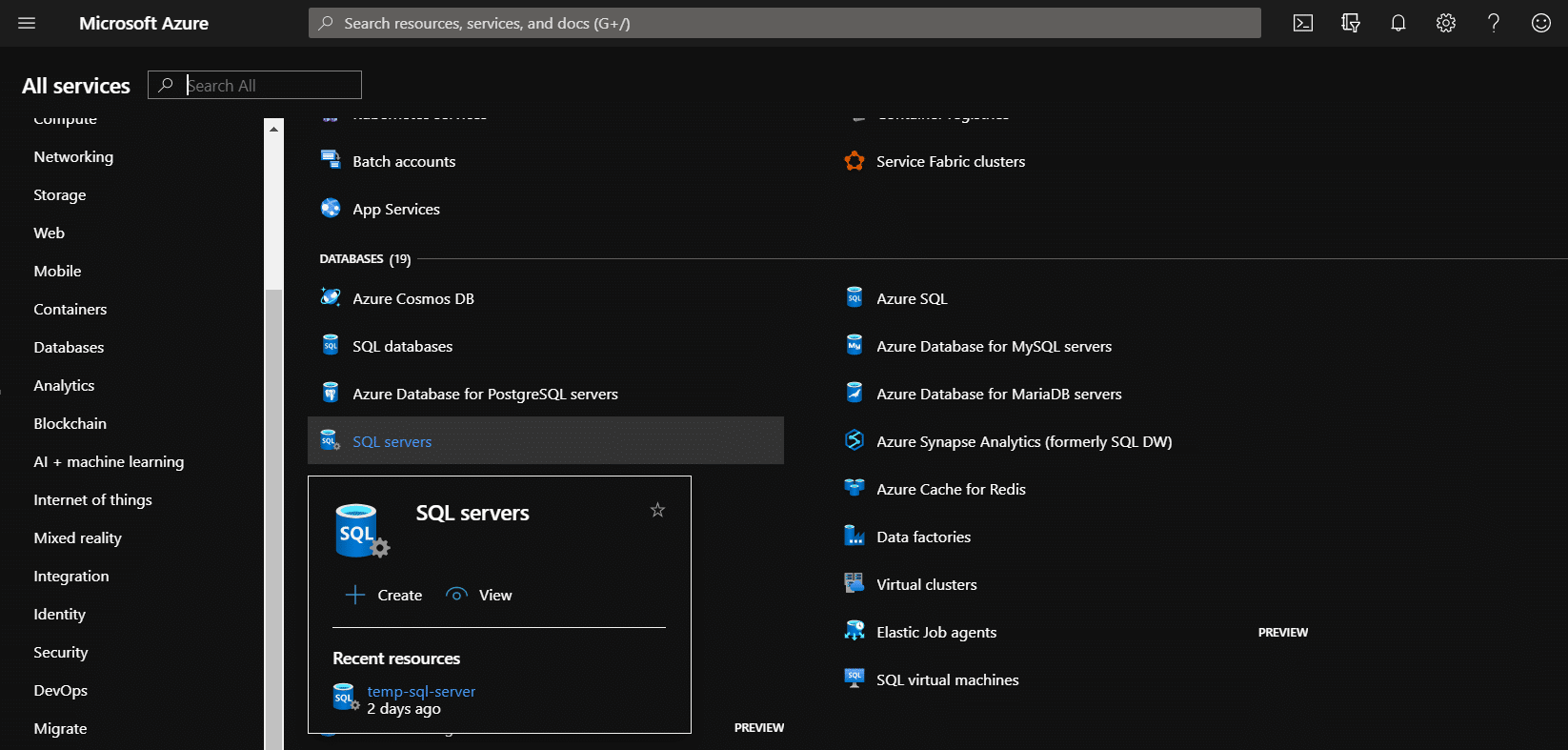The height and width of the screenshot is (750, 1568).
Task: Focus the Search All input field
Action: click(x=254, y=85)
